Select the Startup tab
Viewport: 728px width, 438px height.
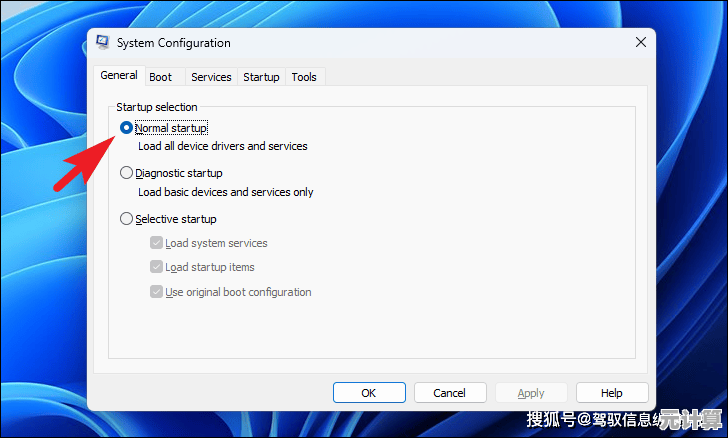(x=261, y=77)
